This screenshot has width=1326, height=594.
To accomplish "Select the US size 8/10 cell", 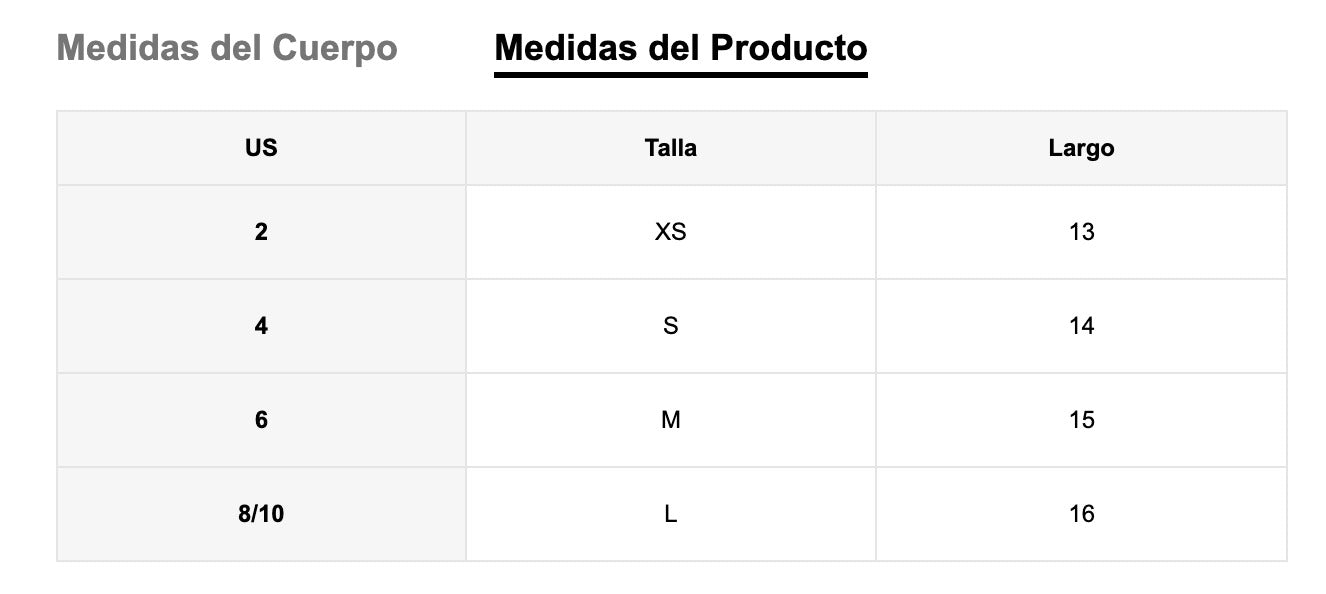I will [x=261, y=514].
